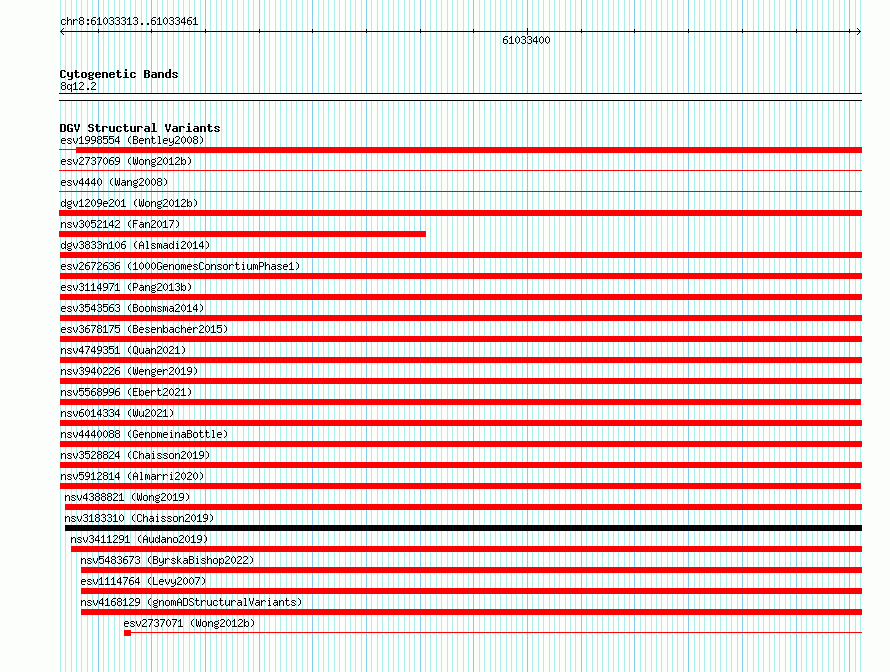This screenshot has height=672, width=890.
Task: Open the nsv3052142 (Fan2017) variant label
Action: coord(120,224)
